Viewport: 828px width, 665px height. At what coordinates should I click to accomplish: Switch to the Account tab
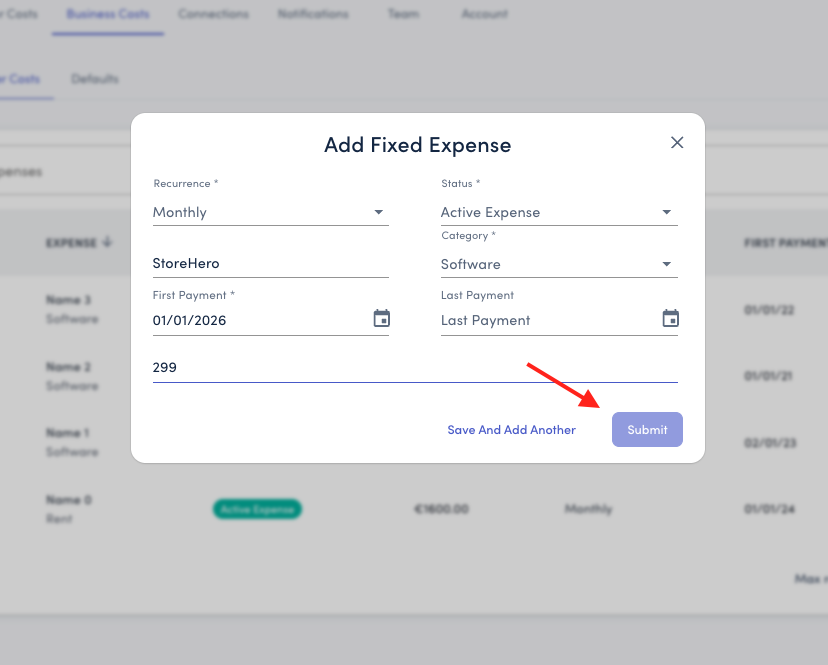[x=484, y=15]
